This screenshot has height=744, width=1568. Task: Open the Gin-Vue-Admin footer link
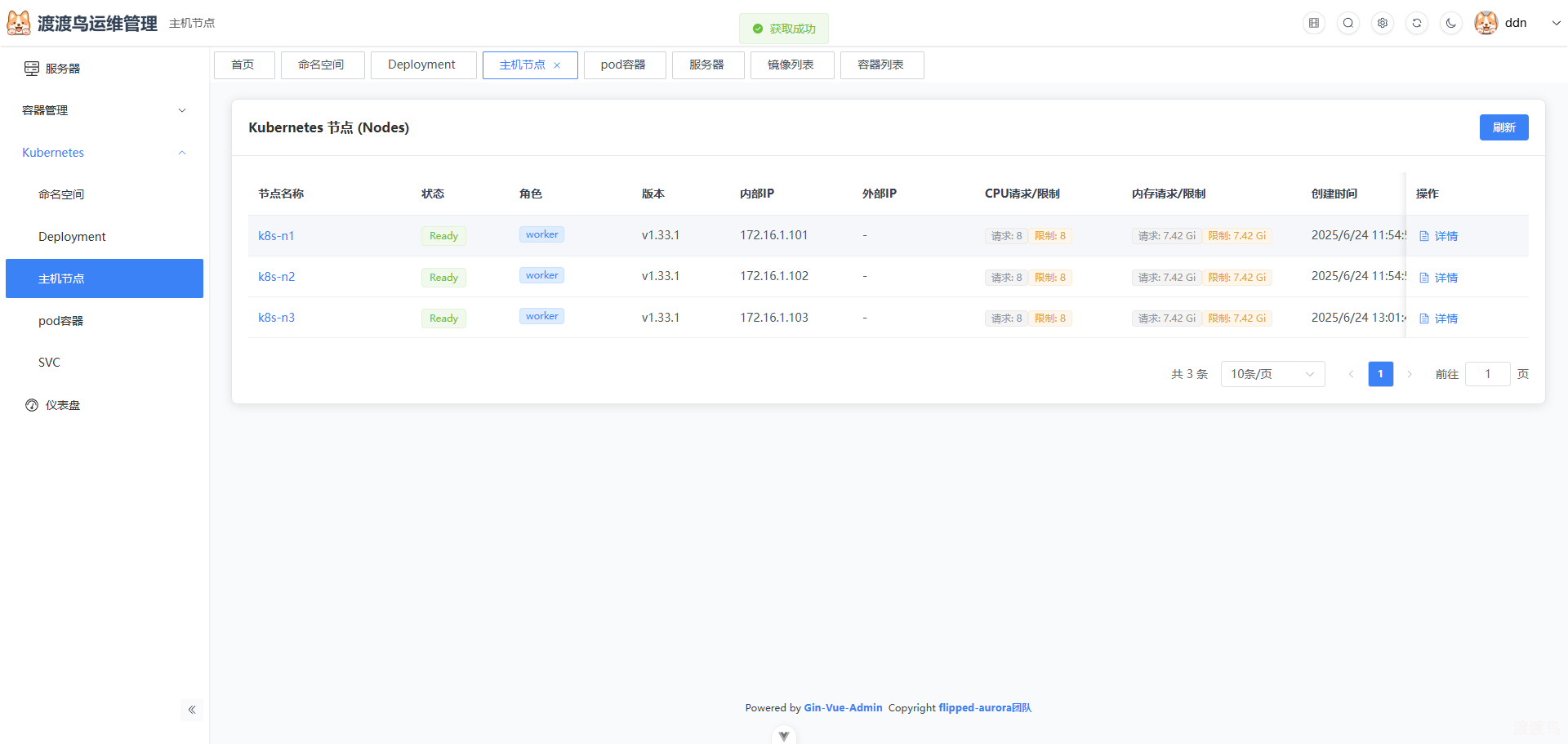[x=843, y=707]
